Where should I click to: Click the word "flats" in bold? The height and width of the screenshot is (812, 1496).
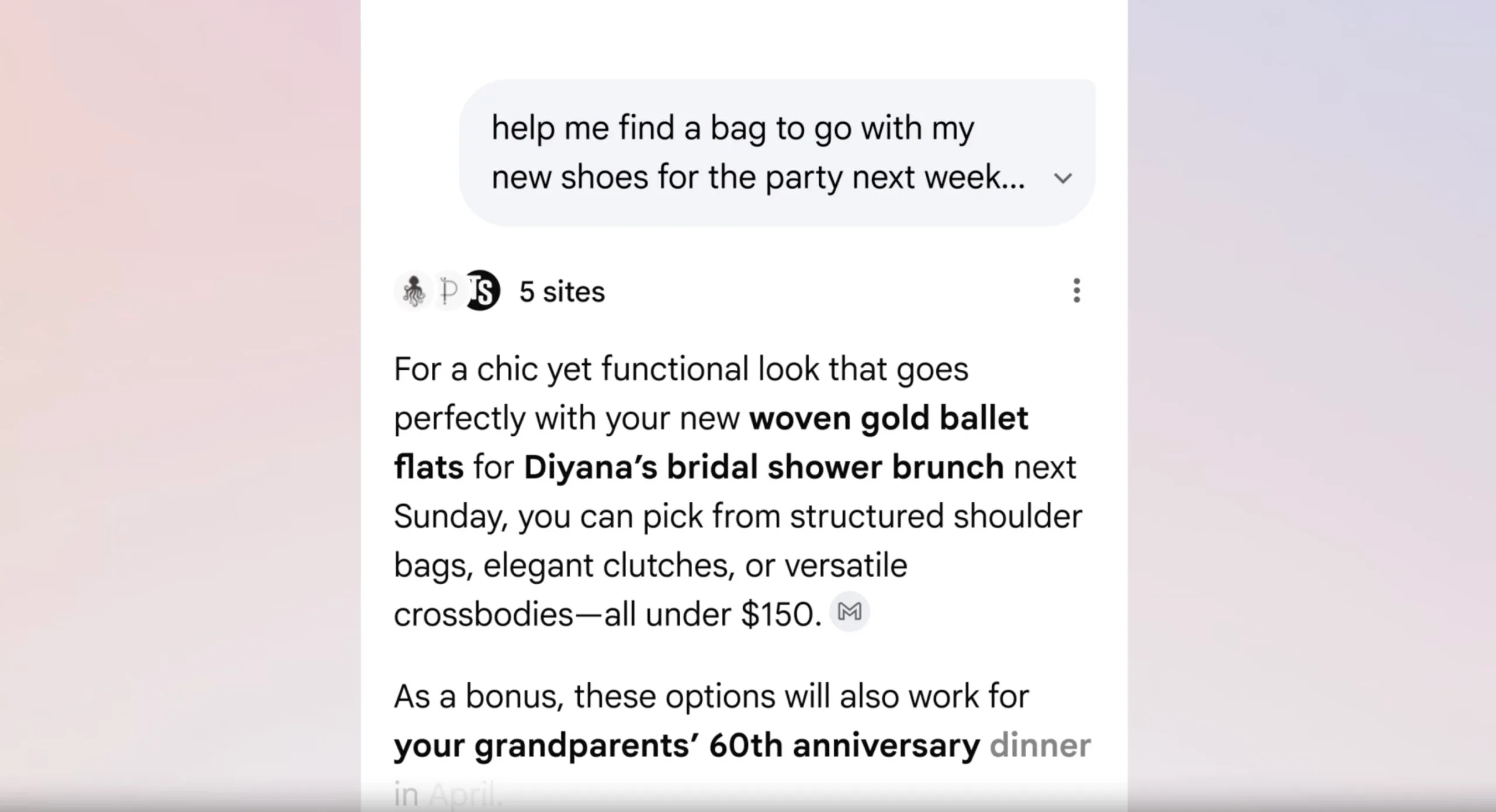429,467
